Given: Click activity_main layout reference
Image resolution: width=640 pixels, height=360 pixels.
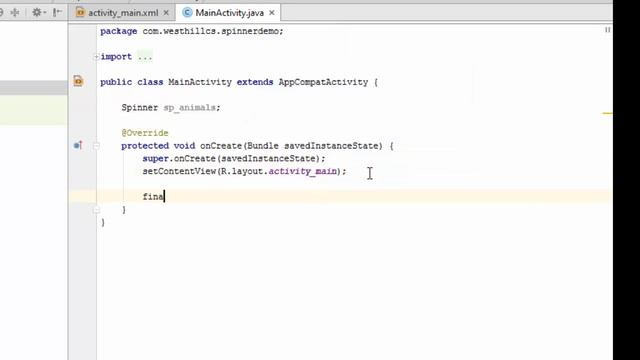Looking at the screenshot, I should 303,171.
